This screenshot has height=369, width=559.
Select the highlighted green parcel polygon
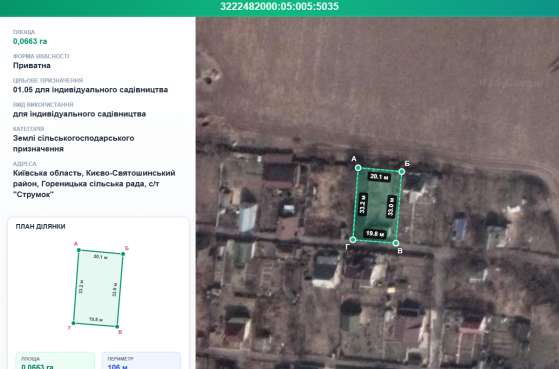point(377,205)
